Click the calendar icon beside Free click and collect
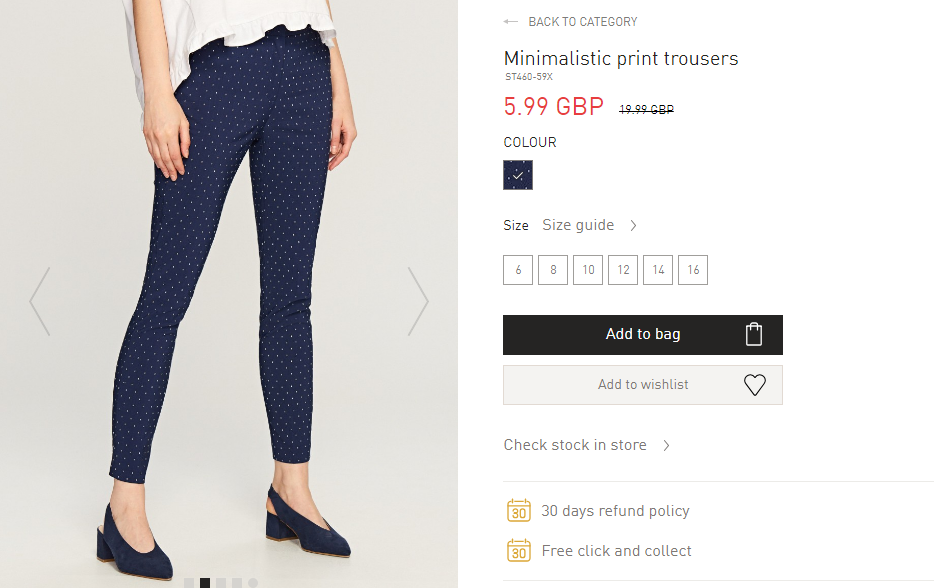This screenshot has width=934, height=588. 519,550
